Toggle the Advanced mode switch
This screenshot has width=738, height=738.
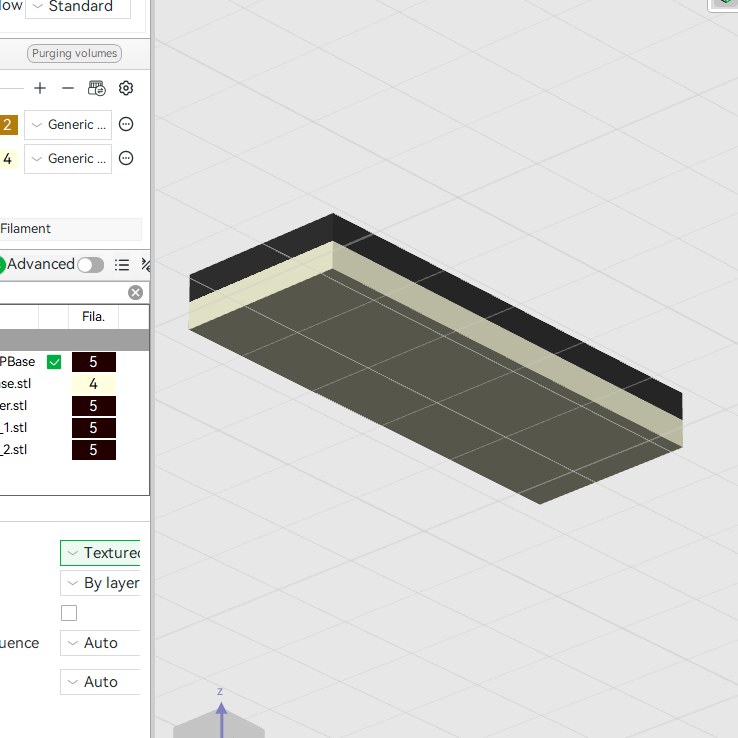[91, 265]
